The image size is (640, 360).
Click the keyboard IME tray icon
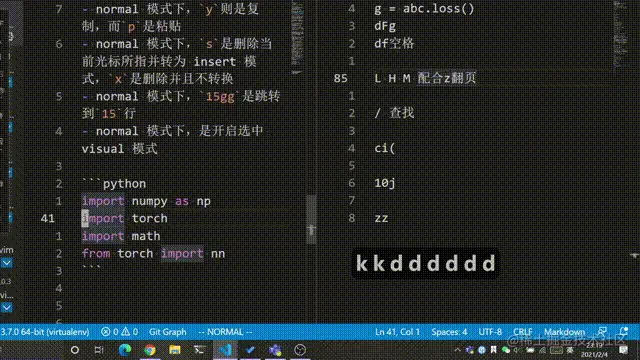click(556, 350)
